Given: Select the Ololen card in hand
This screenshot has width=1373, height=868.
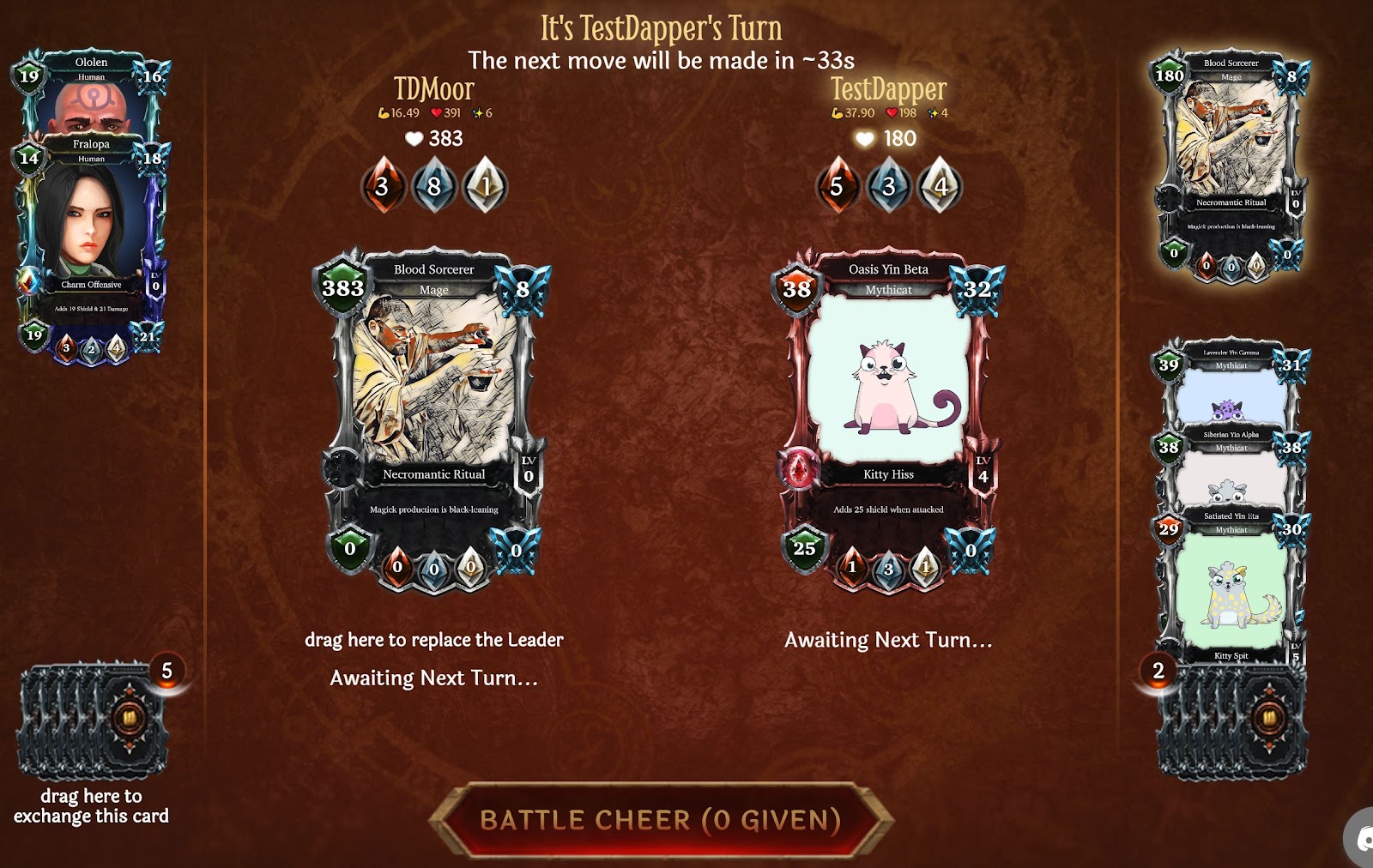Looking at the screenshot, I should pyautogui.click(x=92, y=93).
